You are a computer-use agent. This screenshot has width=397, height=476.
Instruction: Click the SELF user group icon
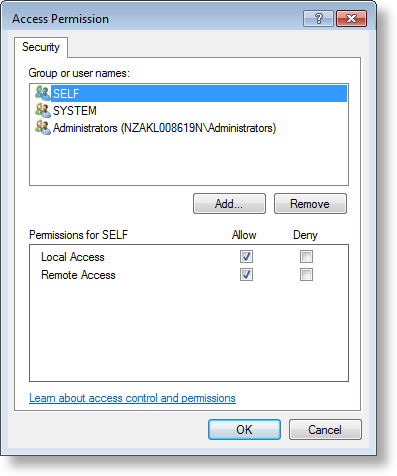(x=43, y=93)
